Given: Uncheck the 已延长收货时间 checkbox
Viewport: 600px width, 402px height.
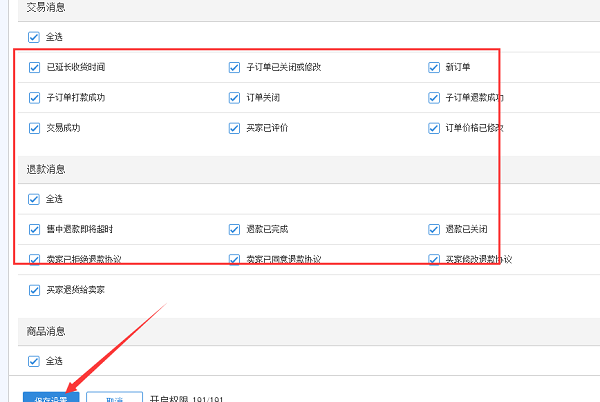Looking at the screenshot, I should click(x=34, y=67).
